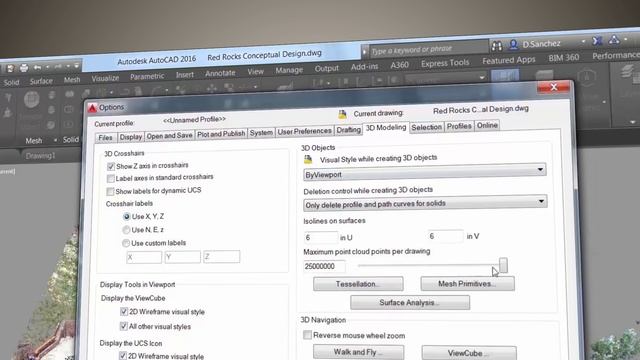This screenshot has height=360, width=640.
Task: Click the Type a keyword or phrase search box
Action: [x=429, y=49]
